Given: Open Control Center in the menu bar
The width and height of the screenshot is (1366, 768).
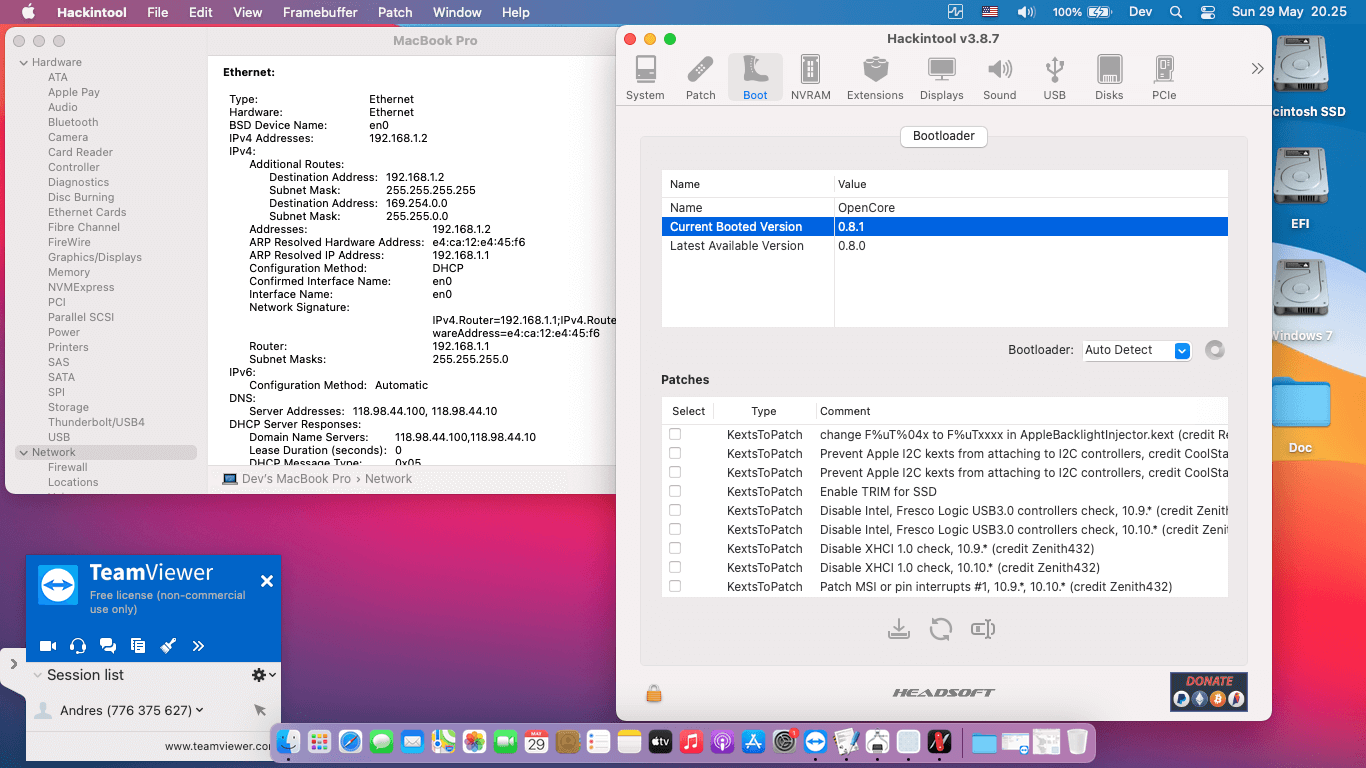Looking at the screenshot, I should (x=1207, y=12).
